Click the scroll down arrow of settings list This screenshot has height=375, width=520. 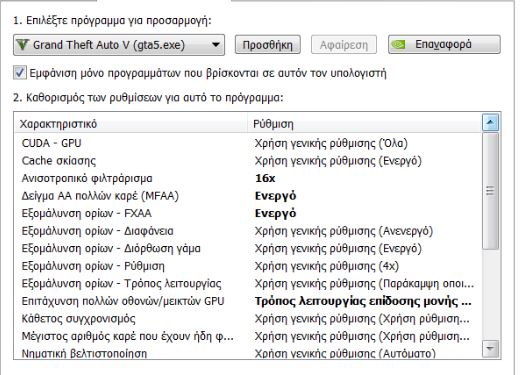pyautogui.click(x=490, y=348)
